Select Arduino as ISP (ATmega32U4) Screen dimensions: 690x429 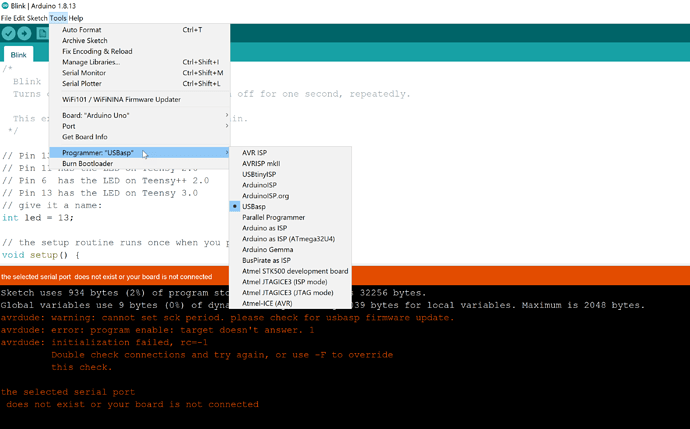(x=290, y=239)
